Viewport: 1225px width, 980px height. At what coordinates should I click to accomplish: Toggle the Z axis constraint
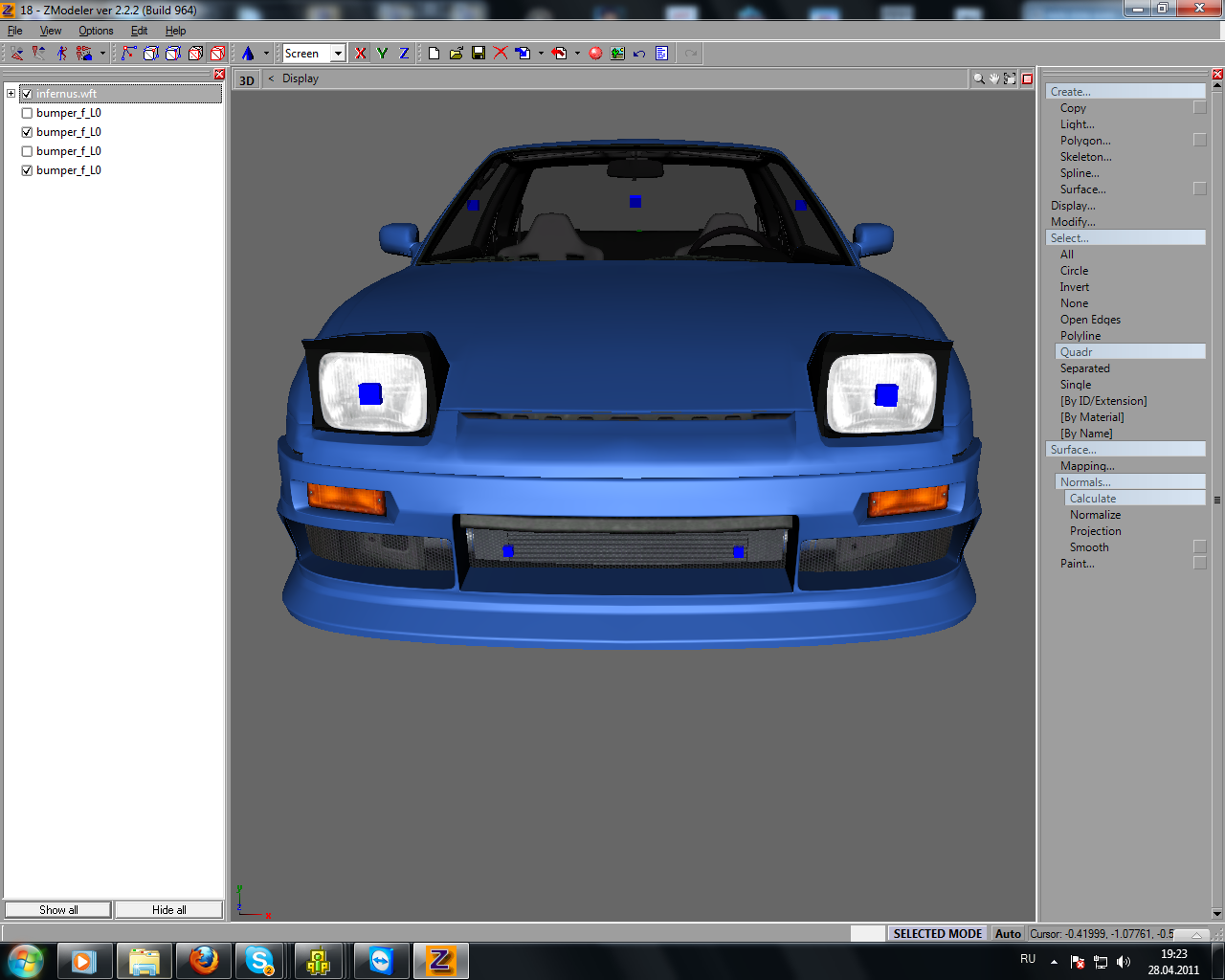404,54
